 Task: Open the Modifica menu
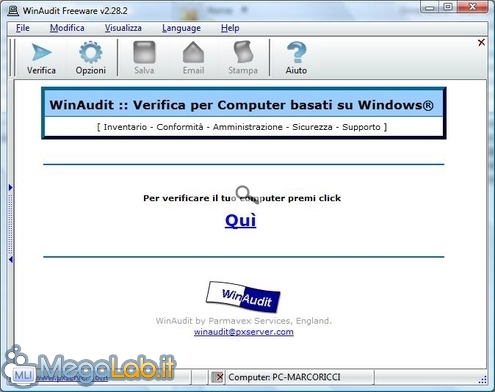click(67, 28)
